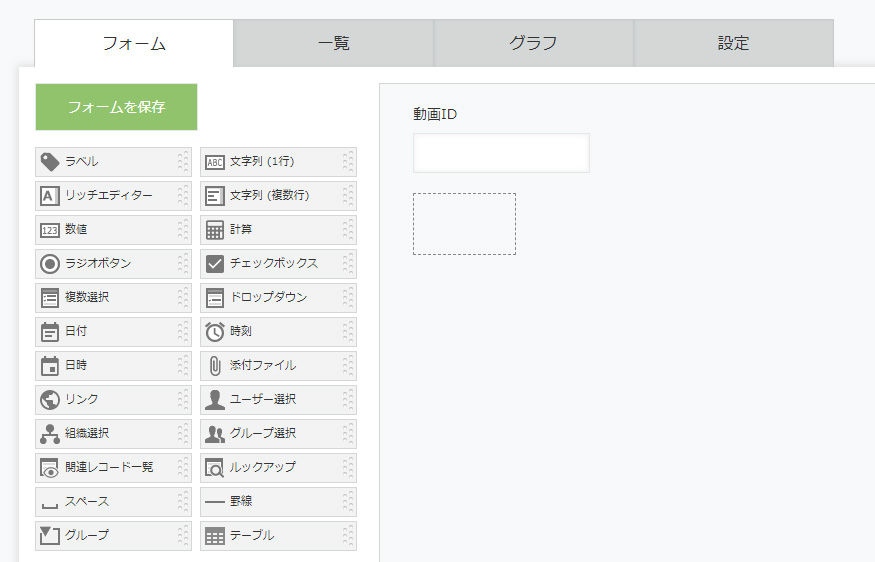Click the グループ選択 label text
Viewport: 875px width, 562px height.
(x=263, y=433)
